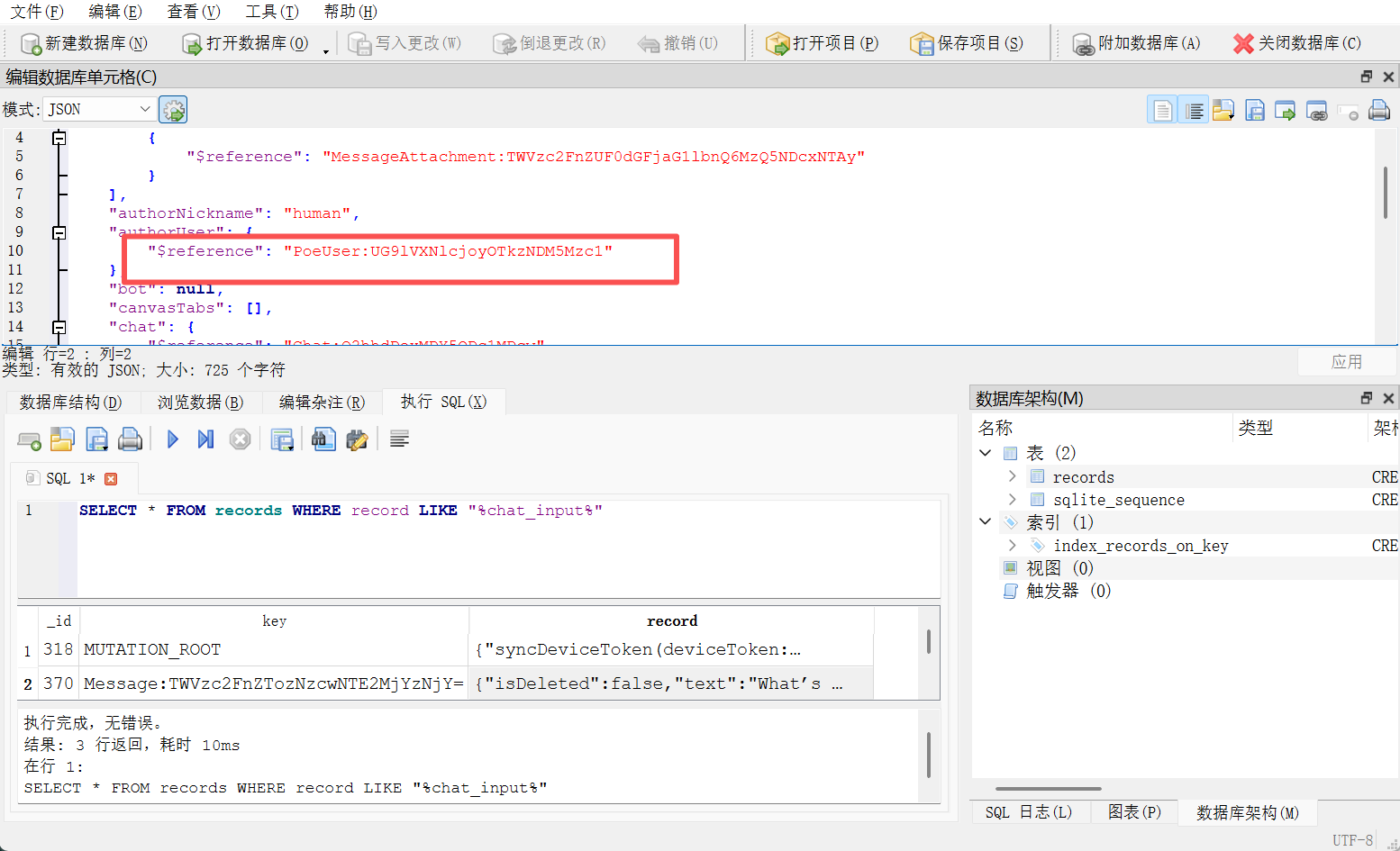This screenshot has width=1400, height=851.
Task: Close the SQL 1* tab with red X
Action: tap(111, 479)
